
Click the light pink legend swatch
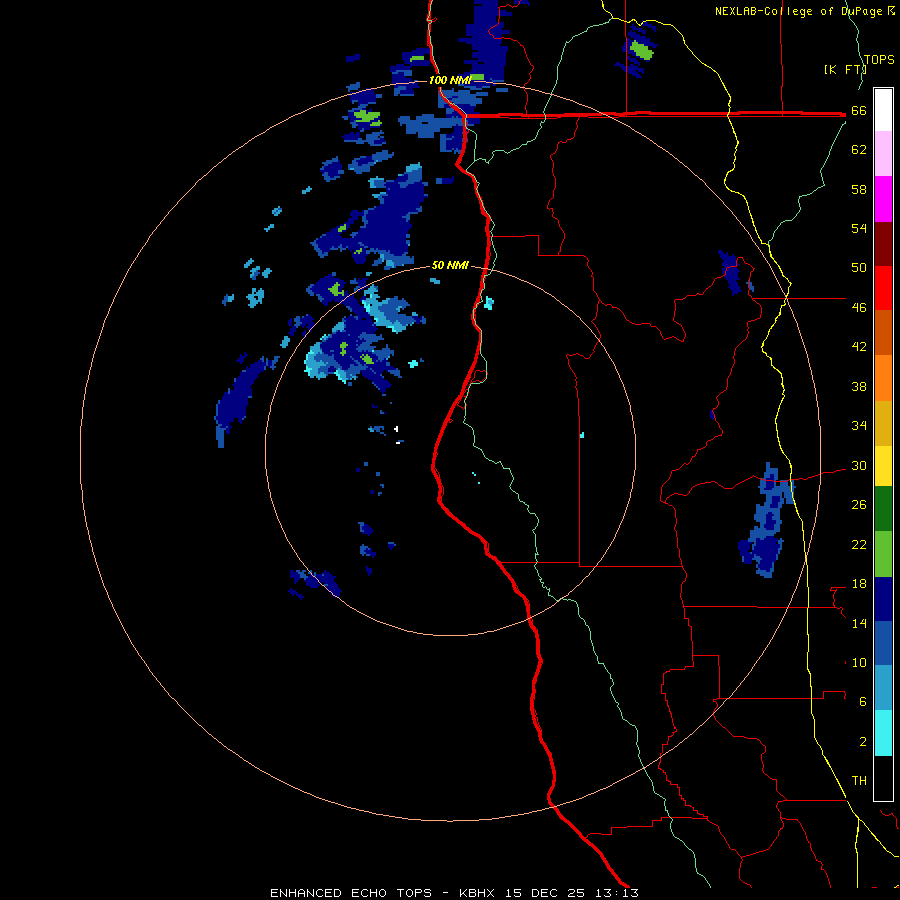tap(883, 154)
